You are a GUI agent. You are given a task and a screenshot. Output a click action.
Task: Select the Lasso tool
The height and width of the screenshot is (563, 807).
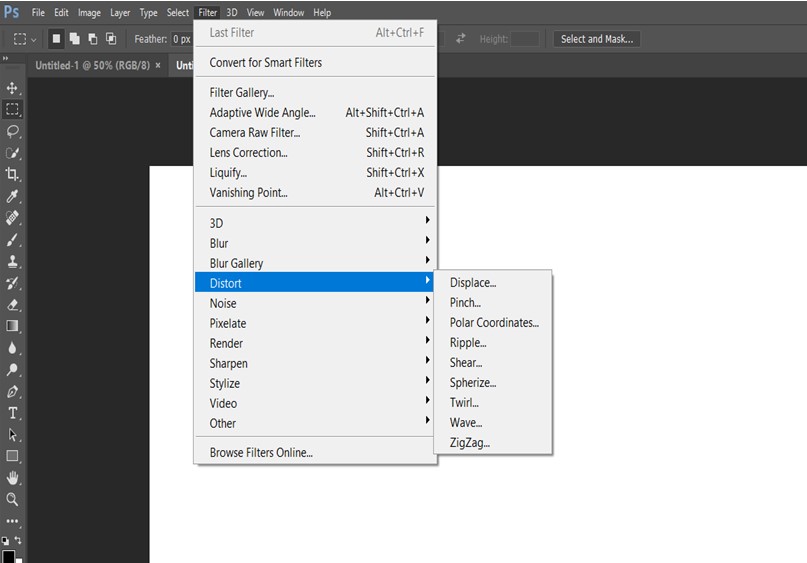point(12,131)
